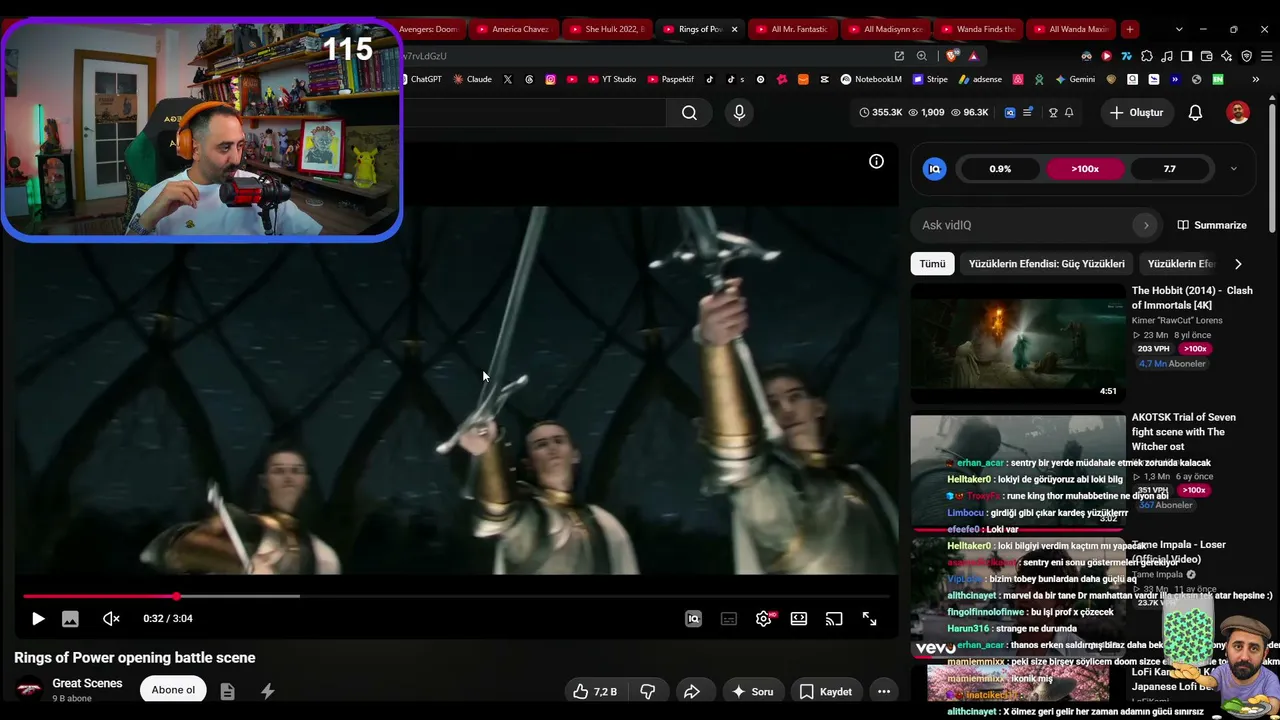
Task: Open the thumbnail image icon beside play
Action: tap(70, 619)
